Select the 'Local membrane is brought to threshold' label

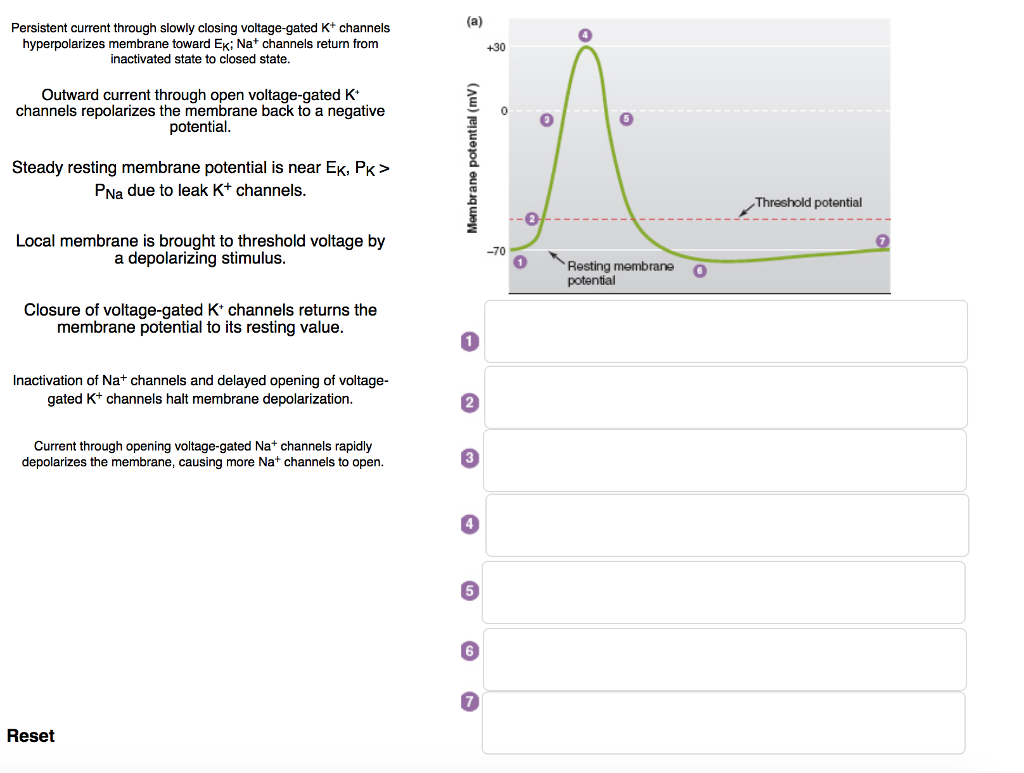(200, 249)
